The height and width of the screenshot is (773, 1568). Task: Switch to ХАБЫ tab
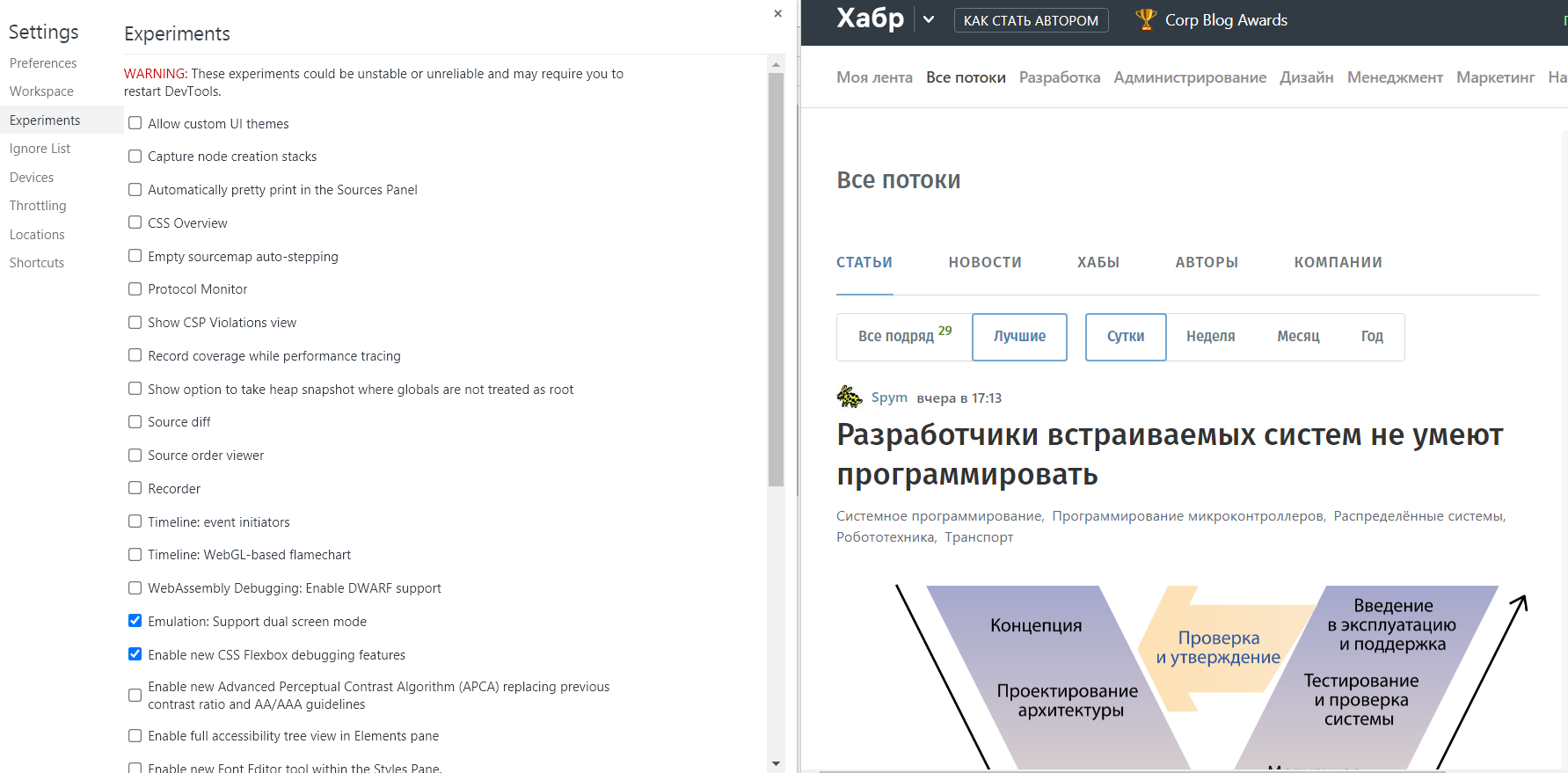click(x=1098, y=262)
